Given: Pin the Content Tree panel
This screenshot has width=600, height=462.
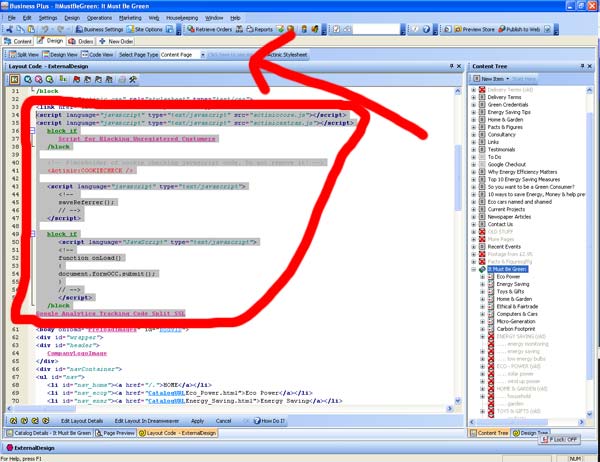Looking at the screenshot, I should [581, 66].
